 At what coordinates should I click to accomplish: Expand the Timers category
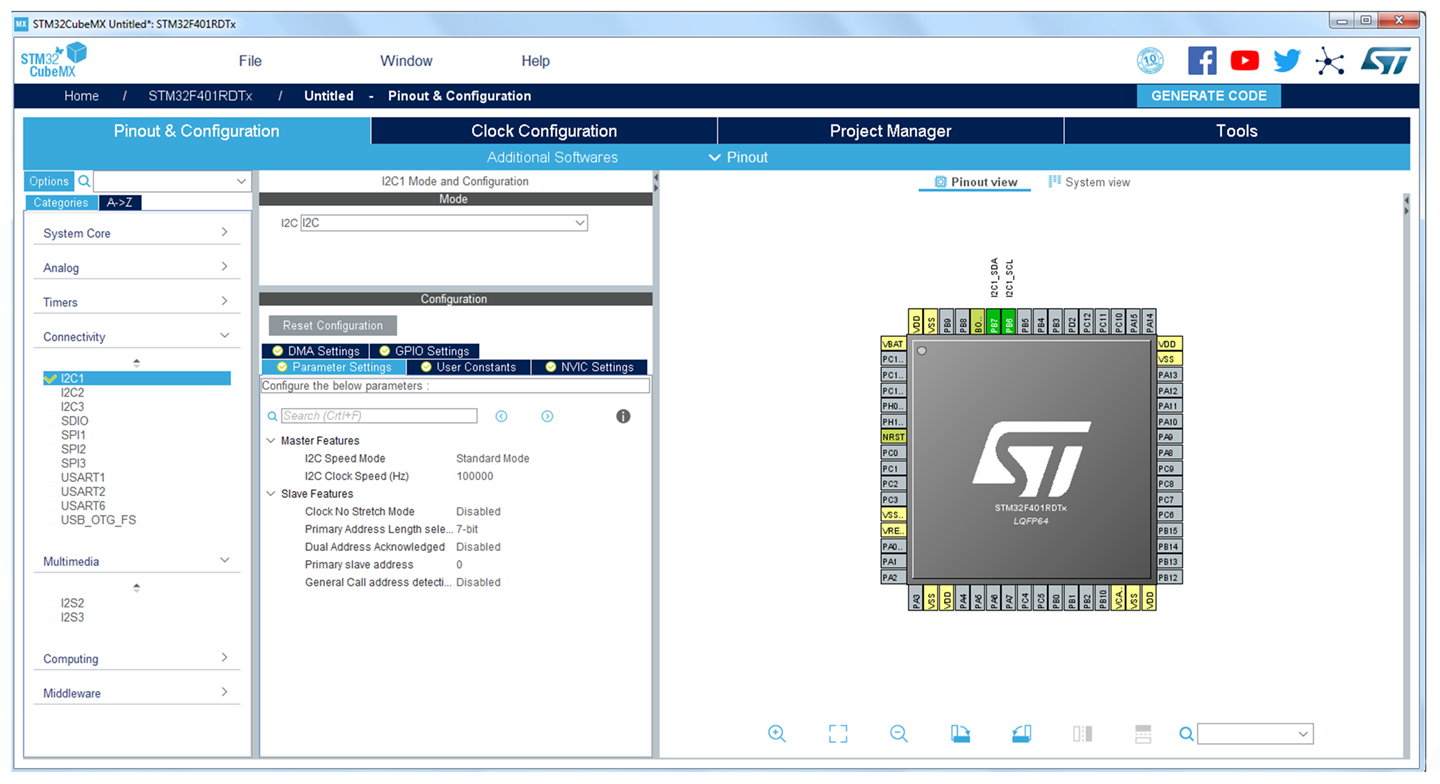[137, 302]
